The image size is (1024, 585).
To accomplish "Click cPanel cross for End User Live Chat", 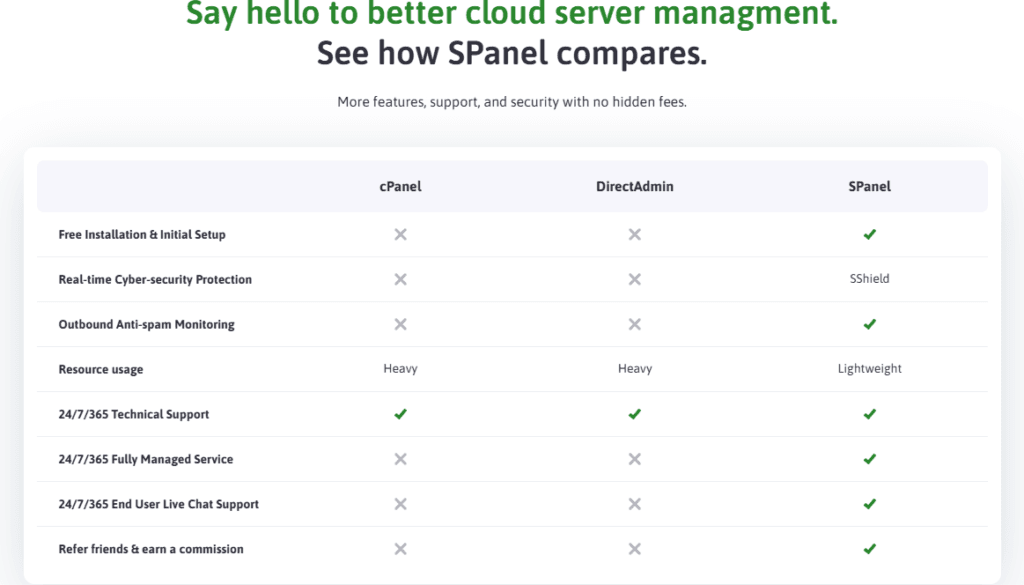I will (x=400, y=504).
